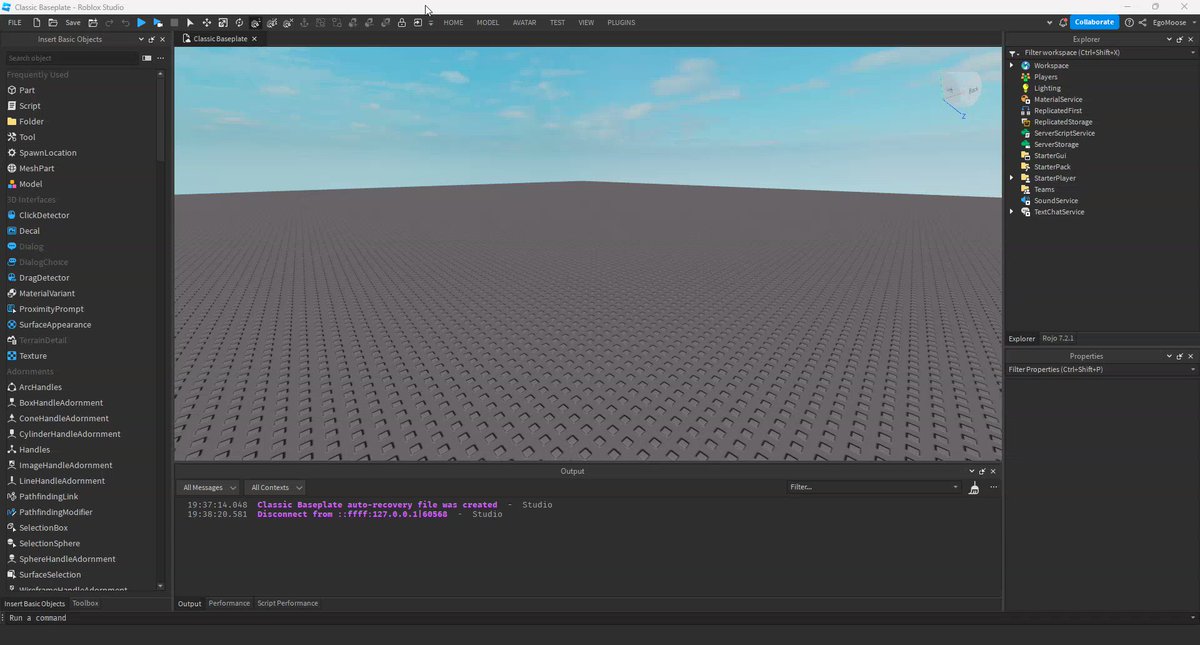Screen dimensions: 1200x645
Task: Switch to the Performance tab in Output
Action: [229, 603]
